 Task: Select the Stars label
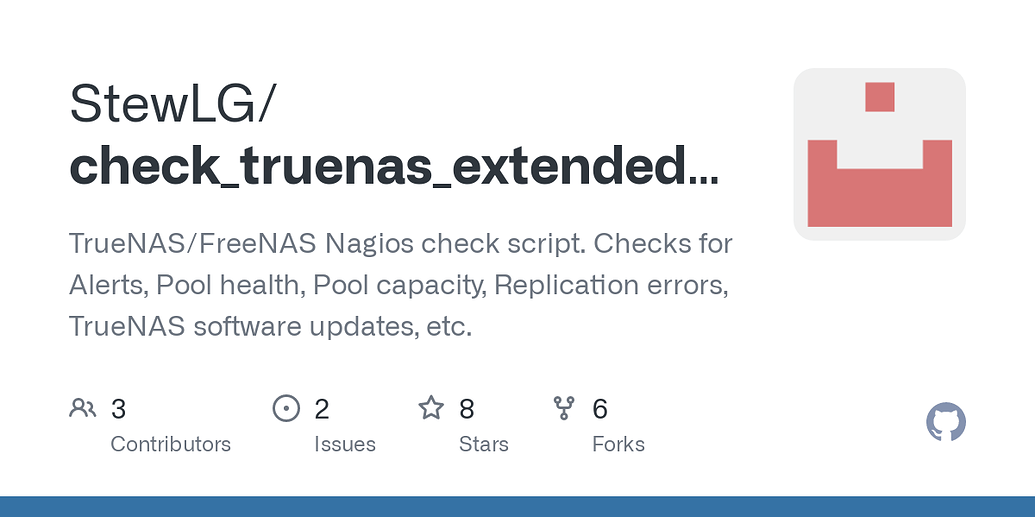[484, 444]
